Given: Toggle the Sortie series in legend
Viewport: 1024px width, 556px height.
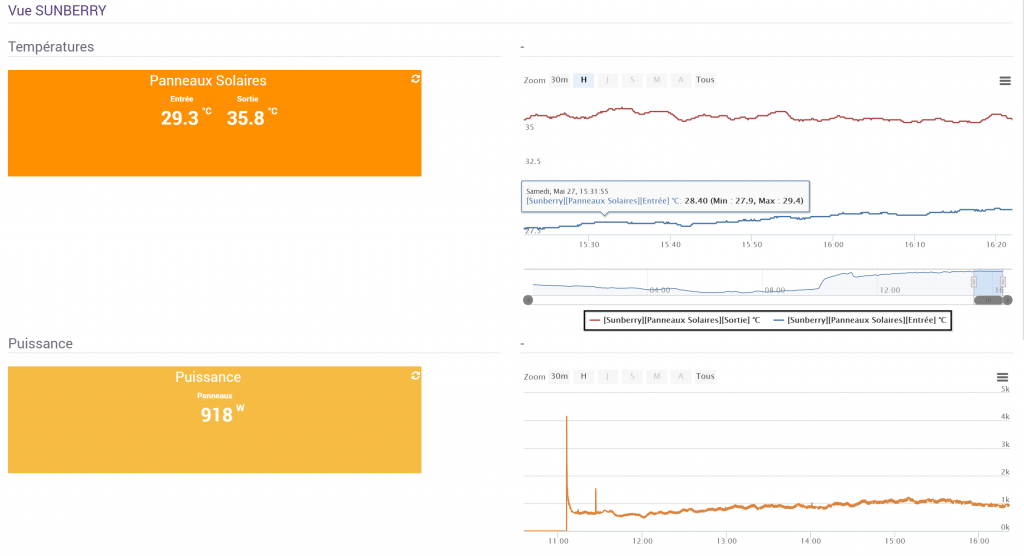Looking at the screenshot, I should tap(675, 320).
